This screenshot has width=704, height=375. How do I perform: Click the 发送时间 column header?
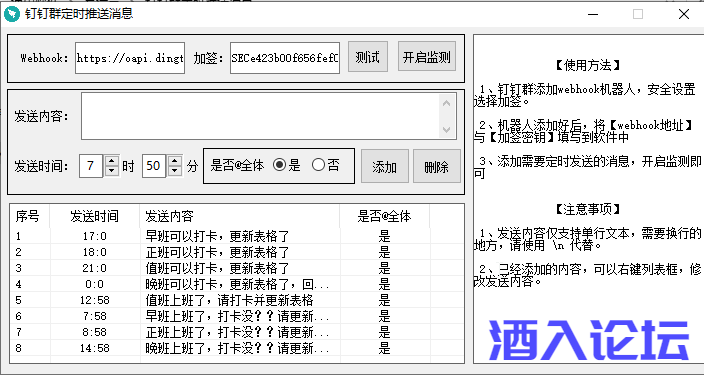point(95,216)
